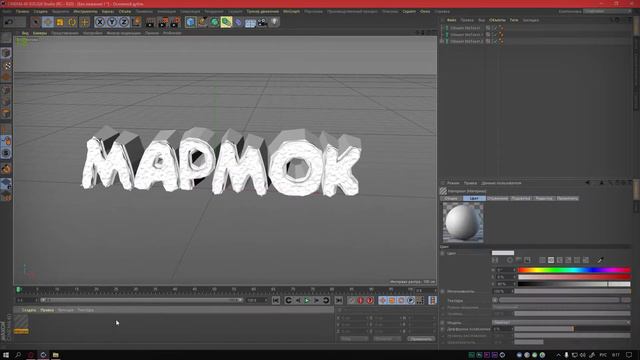Click the green start marker on the timeline ruler
This screenshot has height=360, width=640.
(18, 290)
